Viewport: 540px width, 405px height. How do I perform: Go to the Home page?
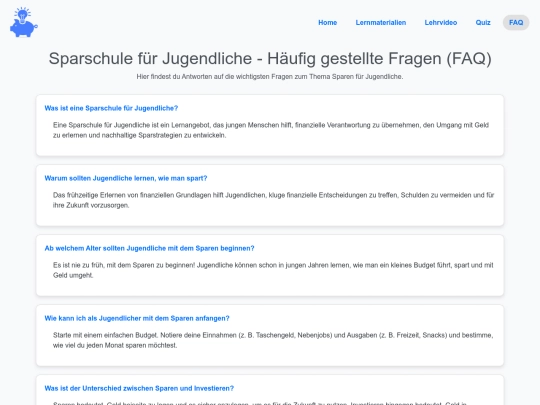(x=328, y=23)
